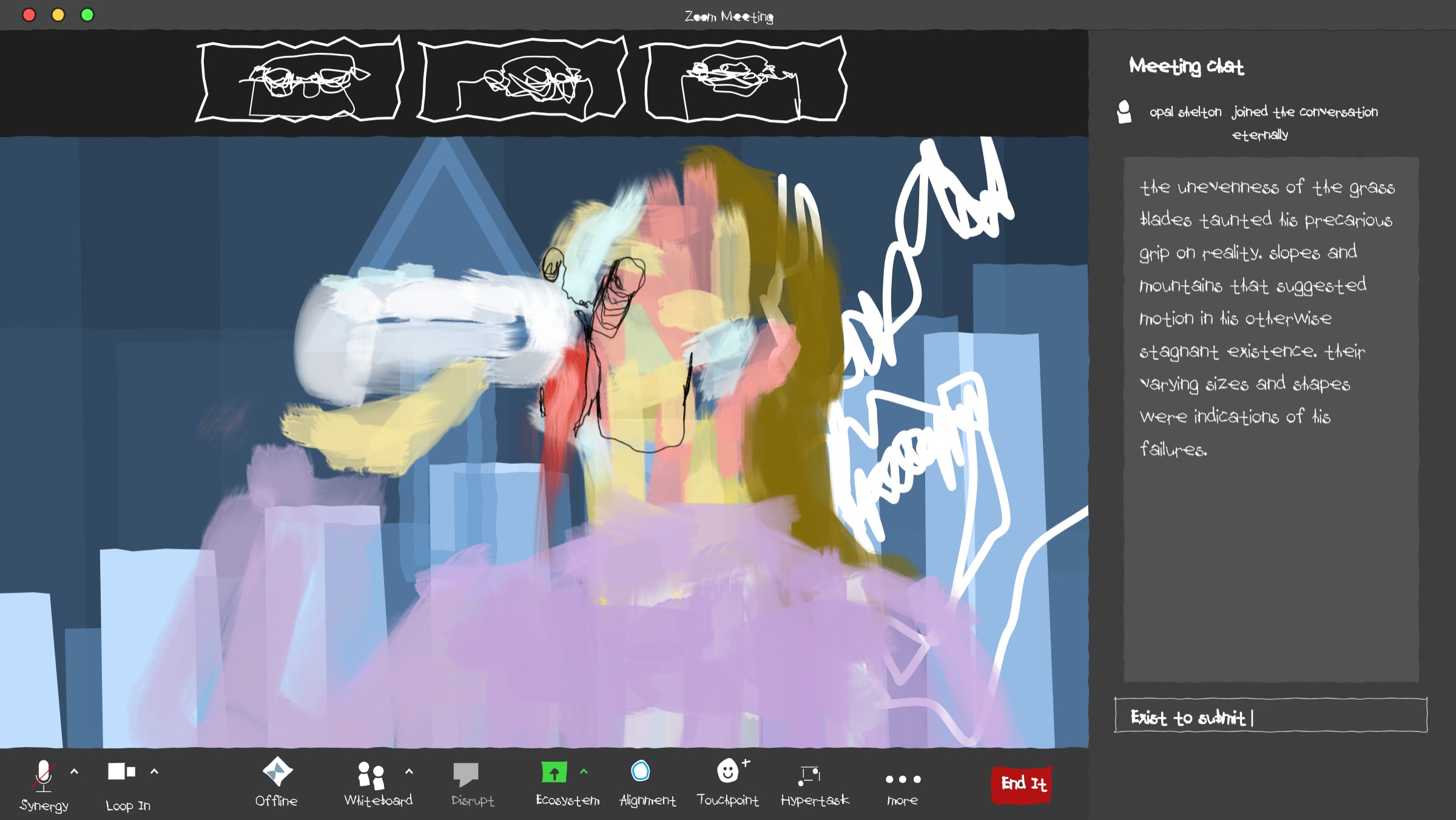Screen dimensions: 1456x820
Task: Select the first participant thumbnail
Action: coord(300,80)
